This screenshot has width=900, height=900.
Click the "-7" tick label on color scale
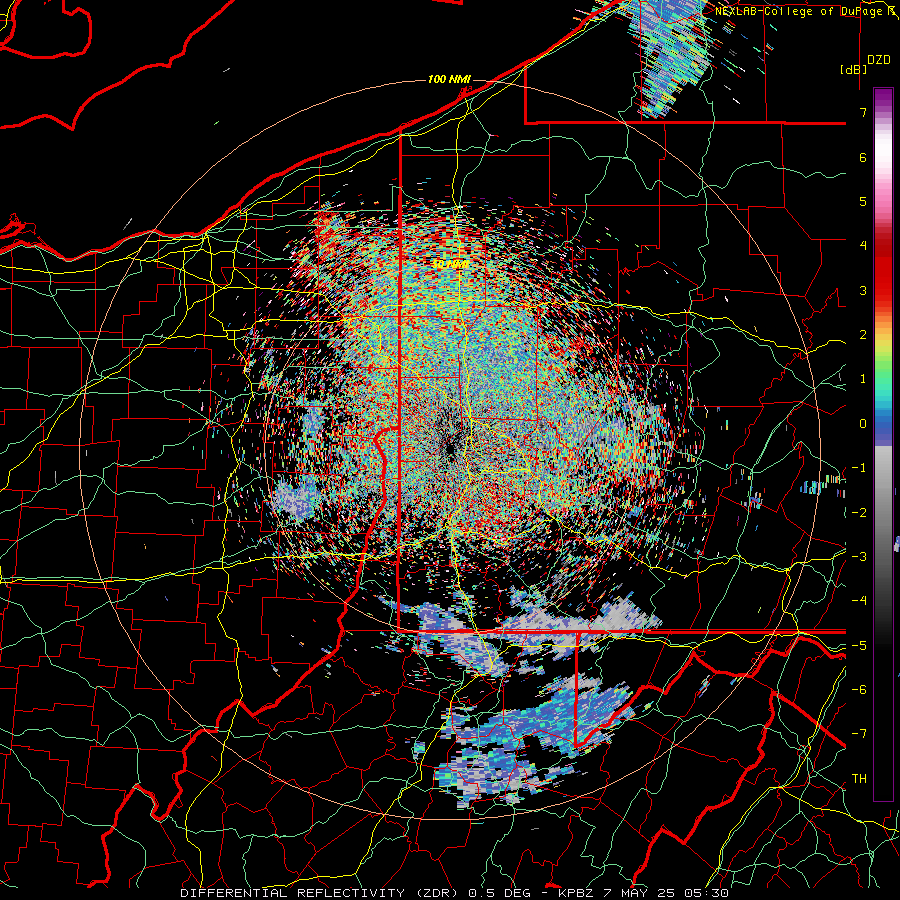[x=859, y=734]
